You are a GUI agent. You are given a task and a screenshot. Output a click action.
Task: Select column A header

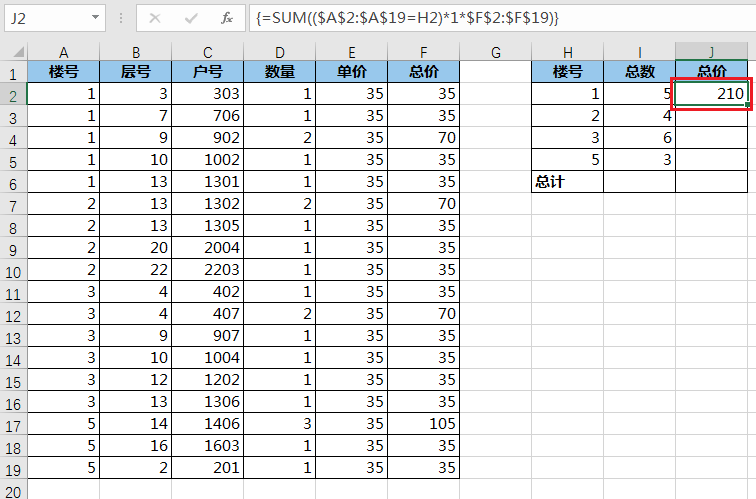point(63,52)
